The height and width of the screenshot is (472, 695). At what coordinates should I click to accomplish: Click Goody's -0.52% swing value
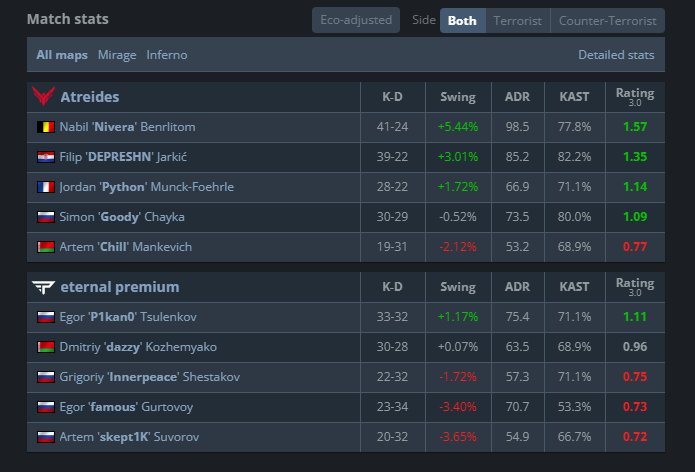click(x=458, y=217)
